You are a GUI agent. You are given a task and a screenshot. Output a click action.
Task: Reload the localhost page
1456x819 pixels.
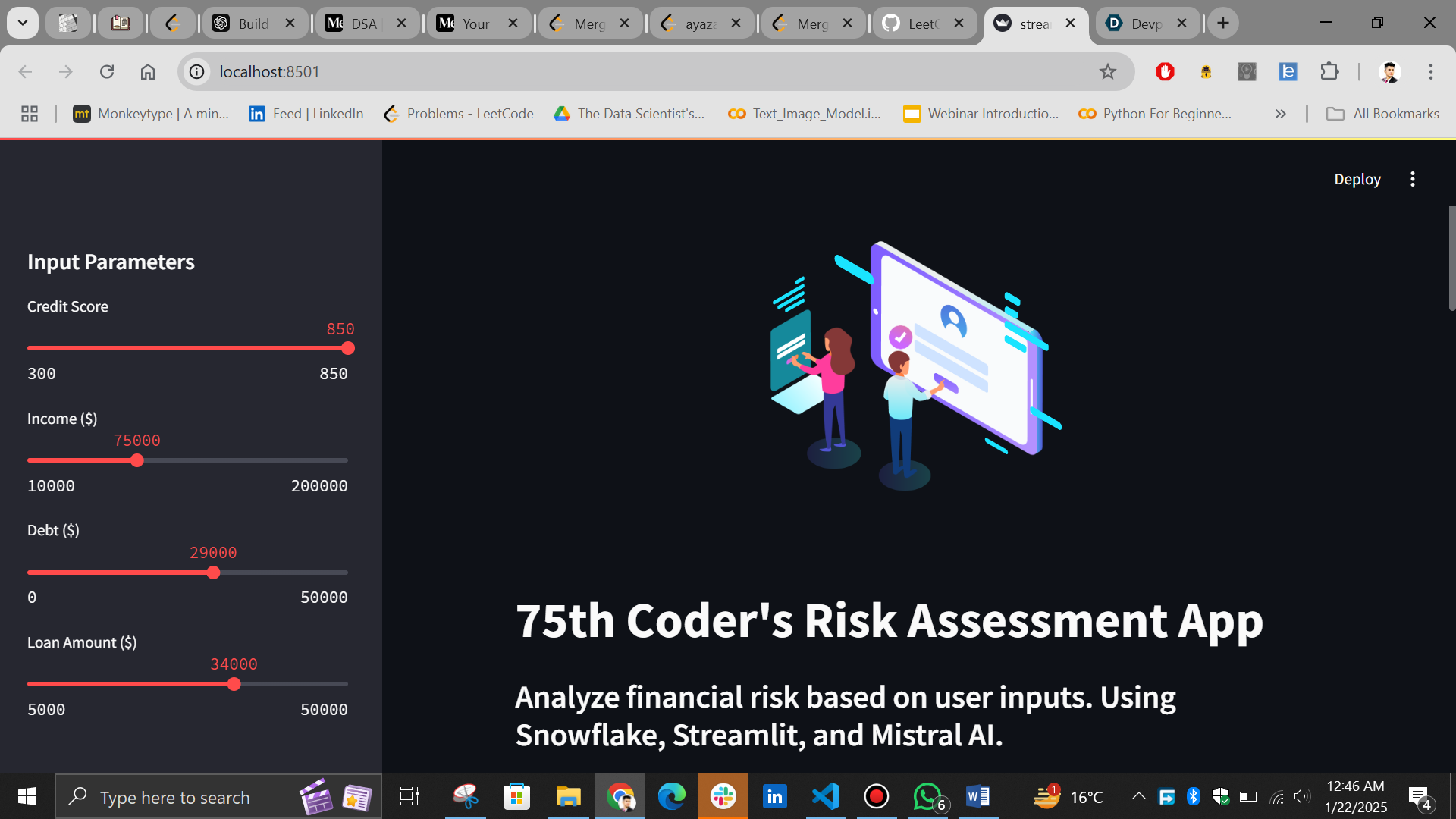[x=107, y=71]
